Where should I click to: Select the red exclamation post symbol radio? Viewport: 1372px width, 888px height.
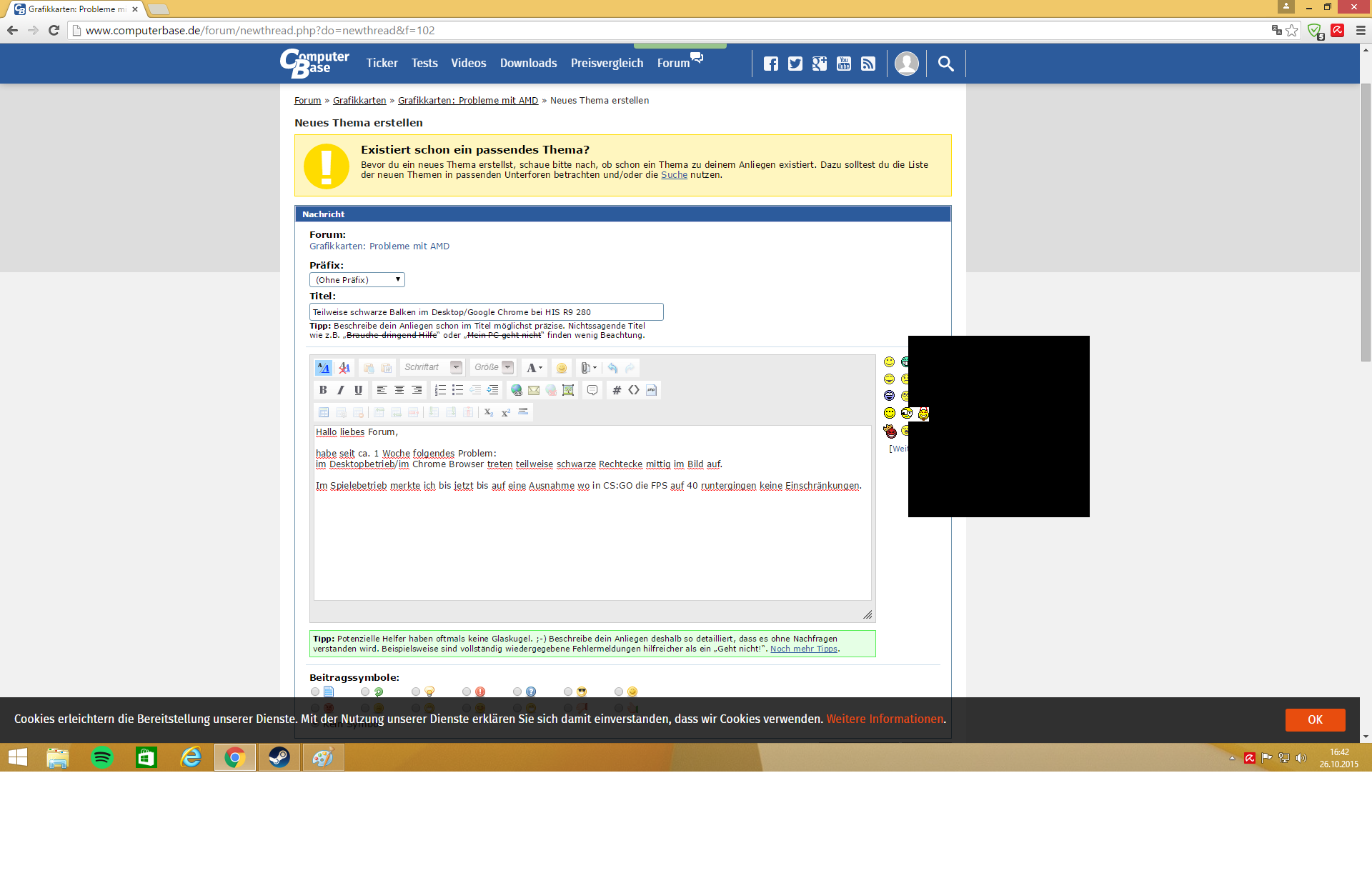(467, 692)
